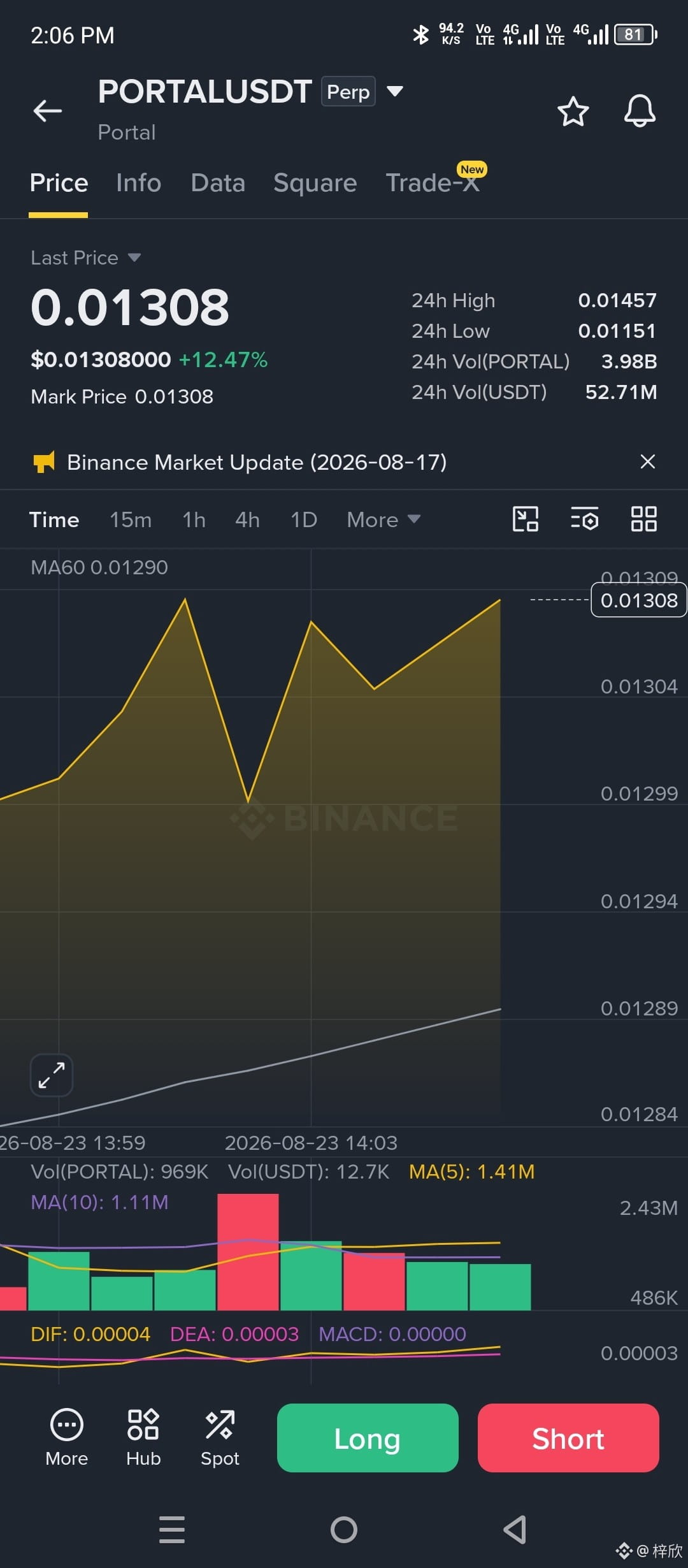Viewport: 688px width, 1568px height.
Task: Expand chart to fullscreen
Action: click(52, 1075)
